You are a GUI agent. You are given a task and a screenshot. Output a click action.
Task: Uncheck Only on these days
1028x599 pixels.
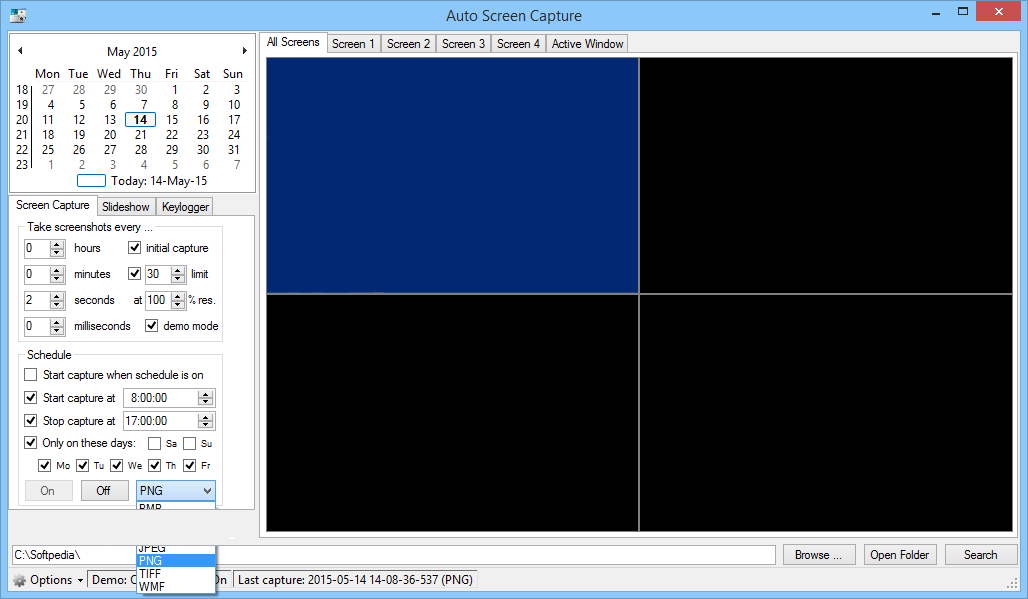tap(30, 442)
